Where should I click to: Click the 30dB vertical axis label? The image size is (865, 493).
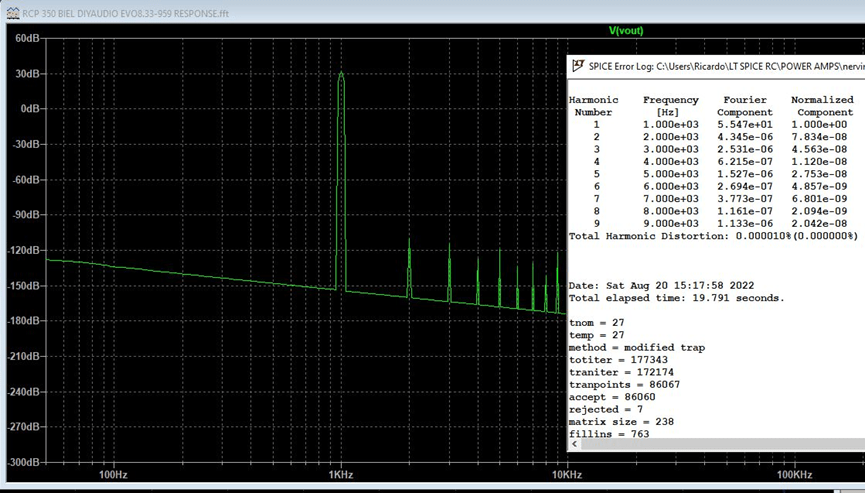point(27,73)
